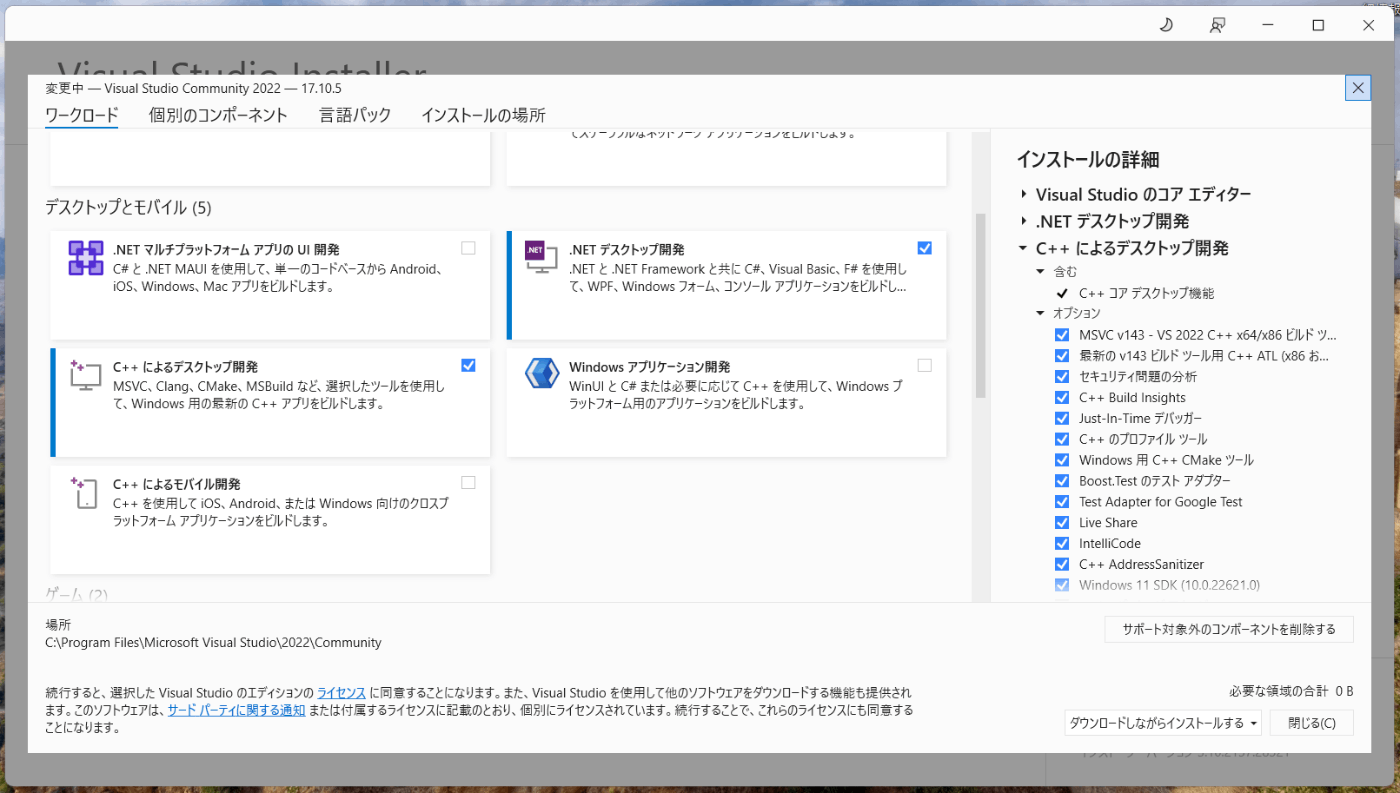Enable C++ によるモバイル開発 workload

click(468, 482)
